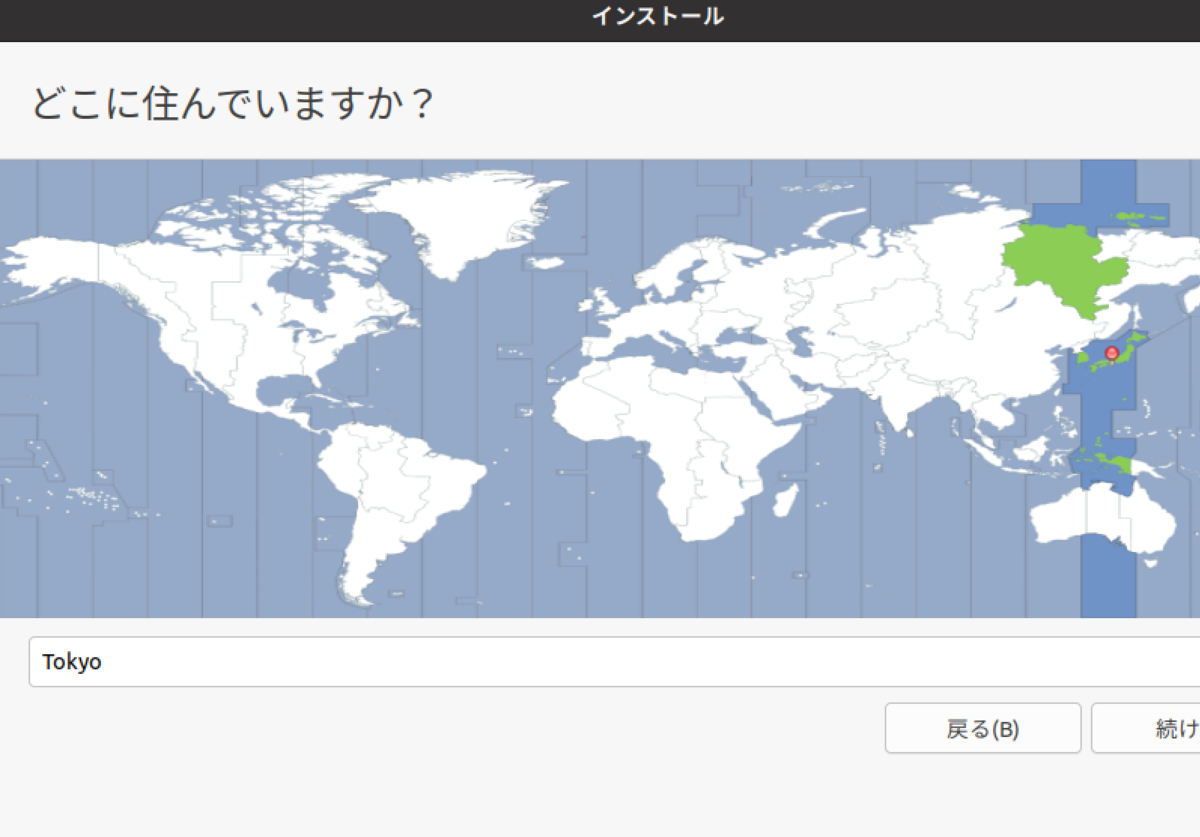Screen dimensions: 1200x837
Task: Click the Tokyo timezone text field
Action: (x=614, y=662)
